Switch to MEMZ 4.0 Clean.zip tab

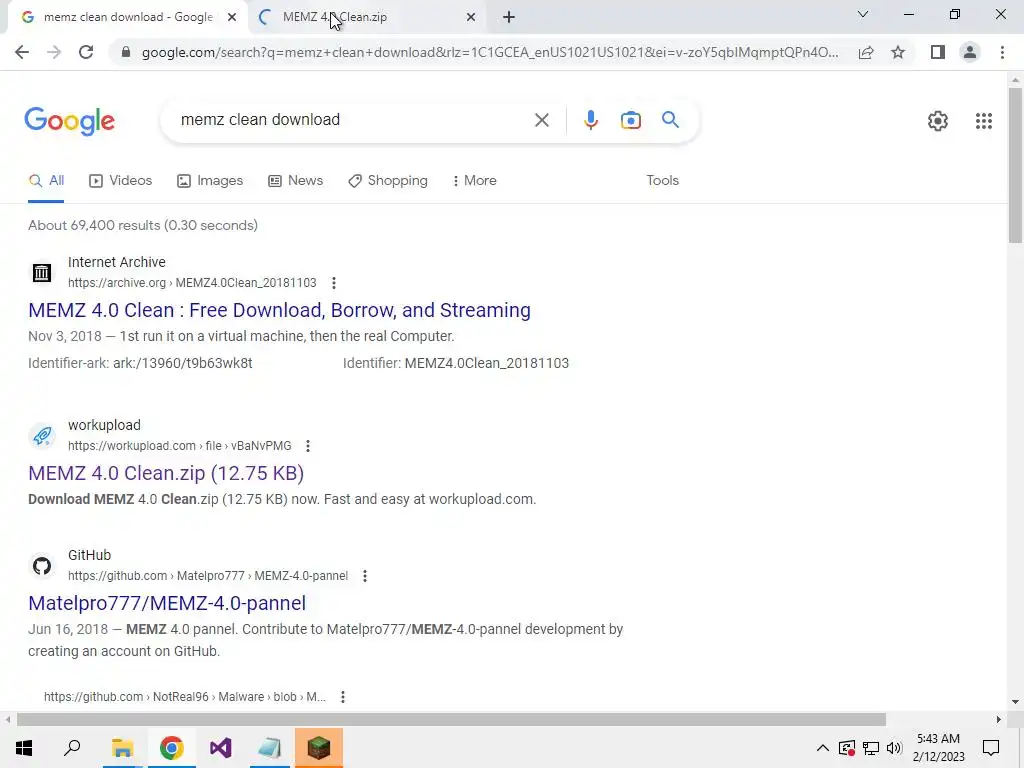(366, 18)
